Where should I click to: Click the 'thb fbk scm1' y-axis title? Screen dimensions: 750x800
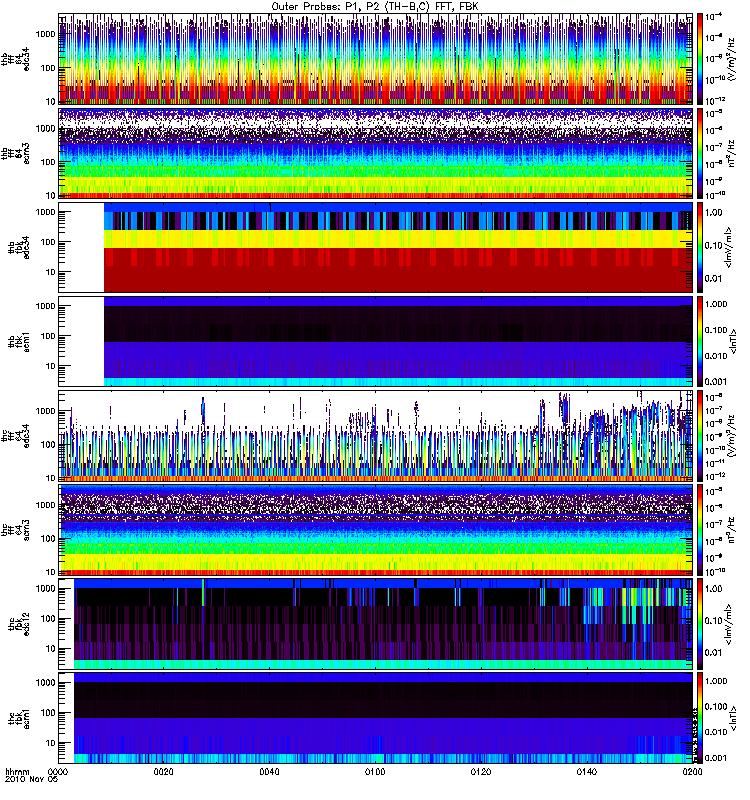point(19,342)
